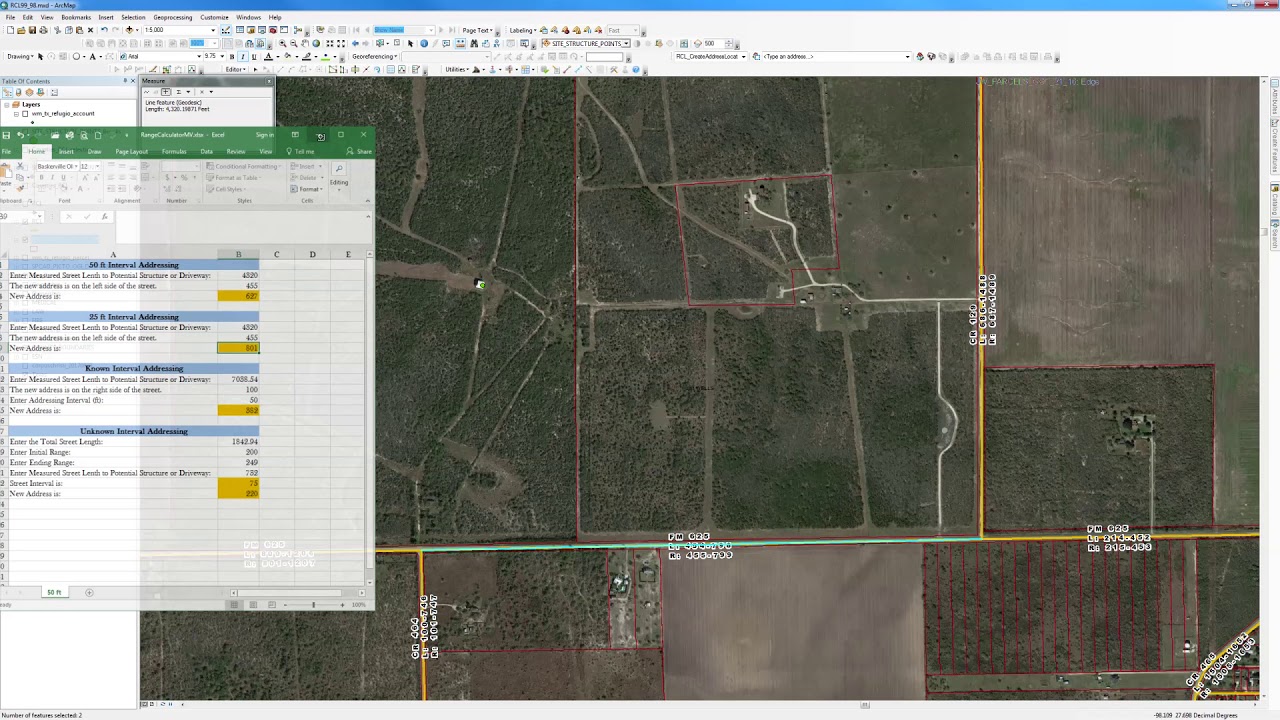1280x720 pixels.
Task: Open the SITE_STRUCTURE_POINTS layer dropdown
Action: coord(627,43)
